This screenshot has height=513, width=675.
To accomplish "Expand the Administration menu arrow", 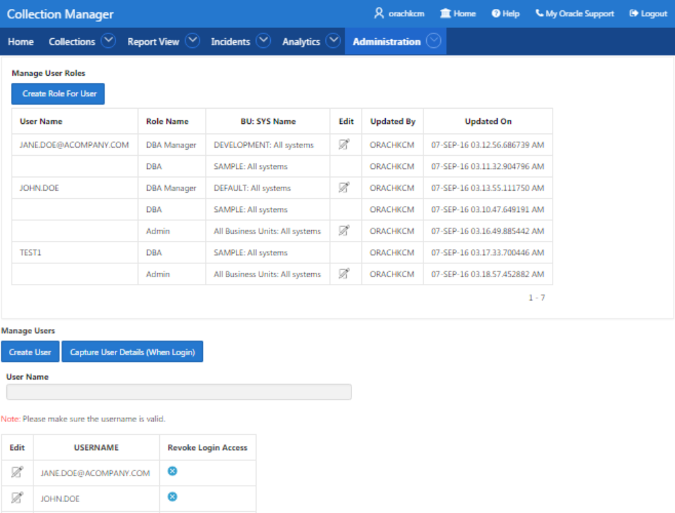I will 433,41.
